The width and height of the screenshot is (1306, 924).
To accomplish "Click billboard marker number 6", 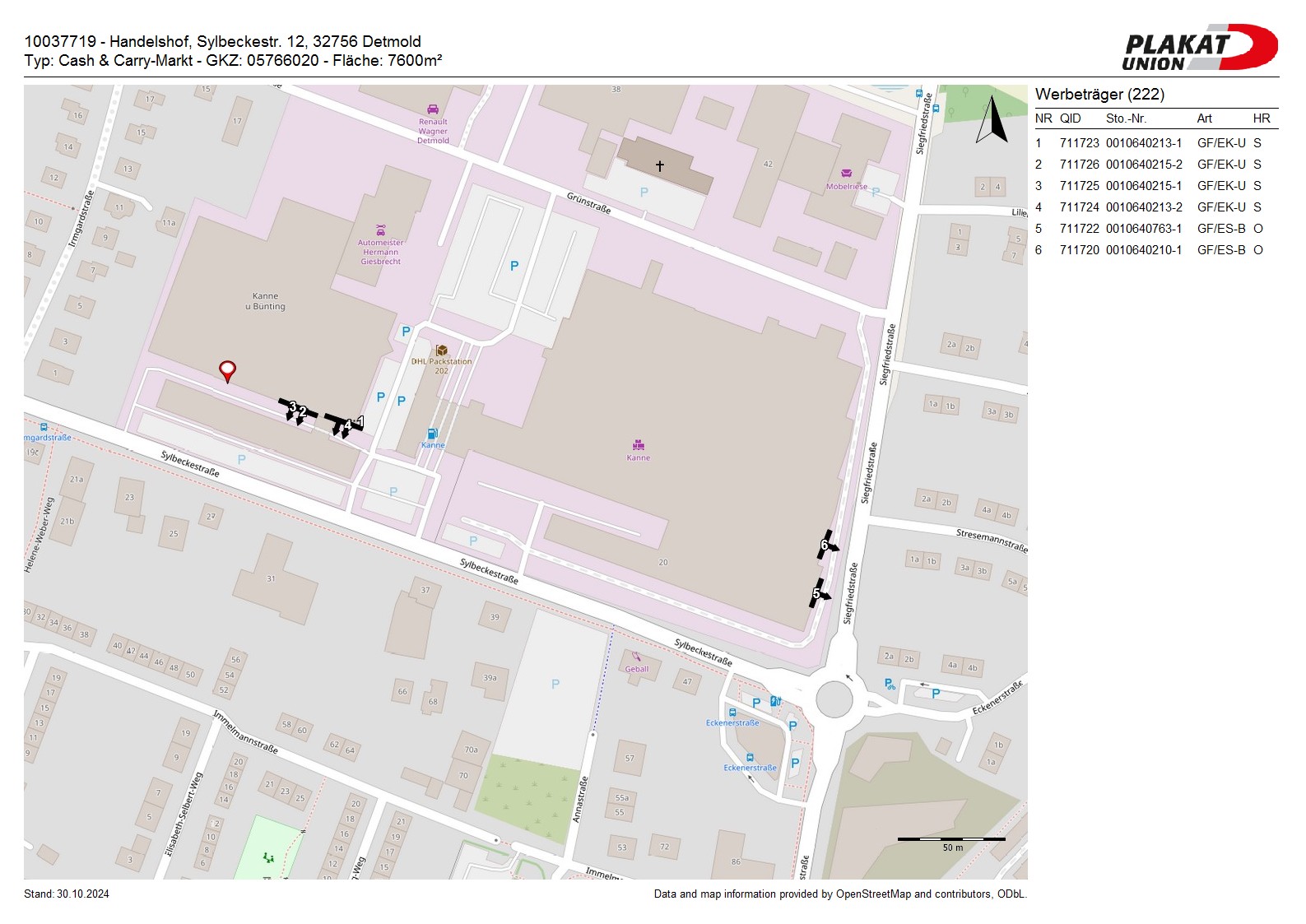I will (x=826, y=545).
